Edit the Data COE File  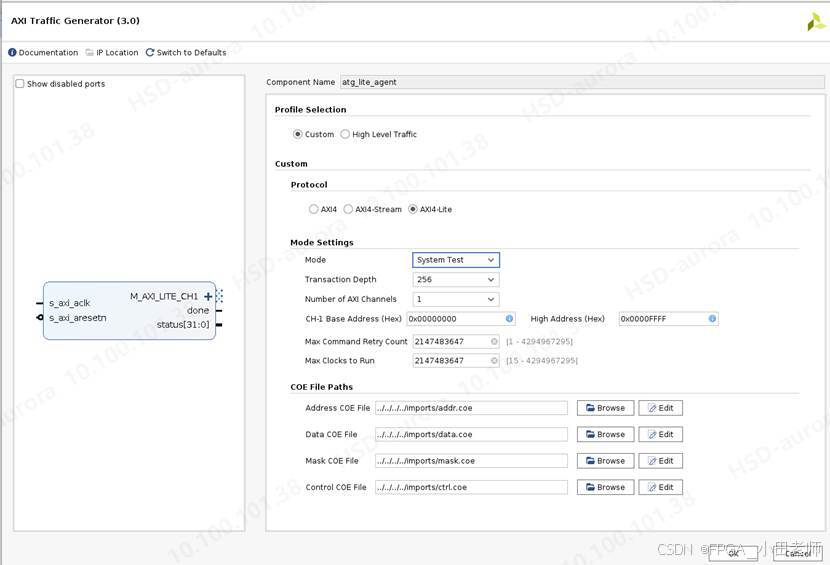tap(660, 434)
